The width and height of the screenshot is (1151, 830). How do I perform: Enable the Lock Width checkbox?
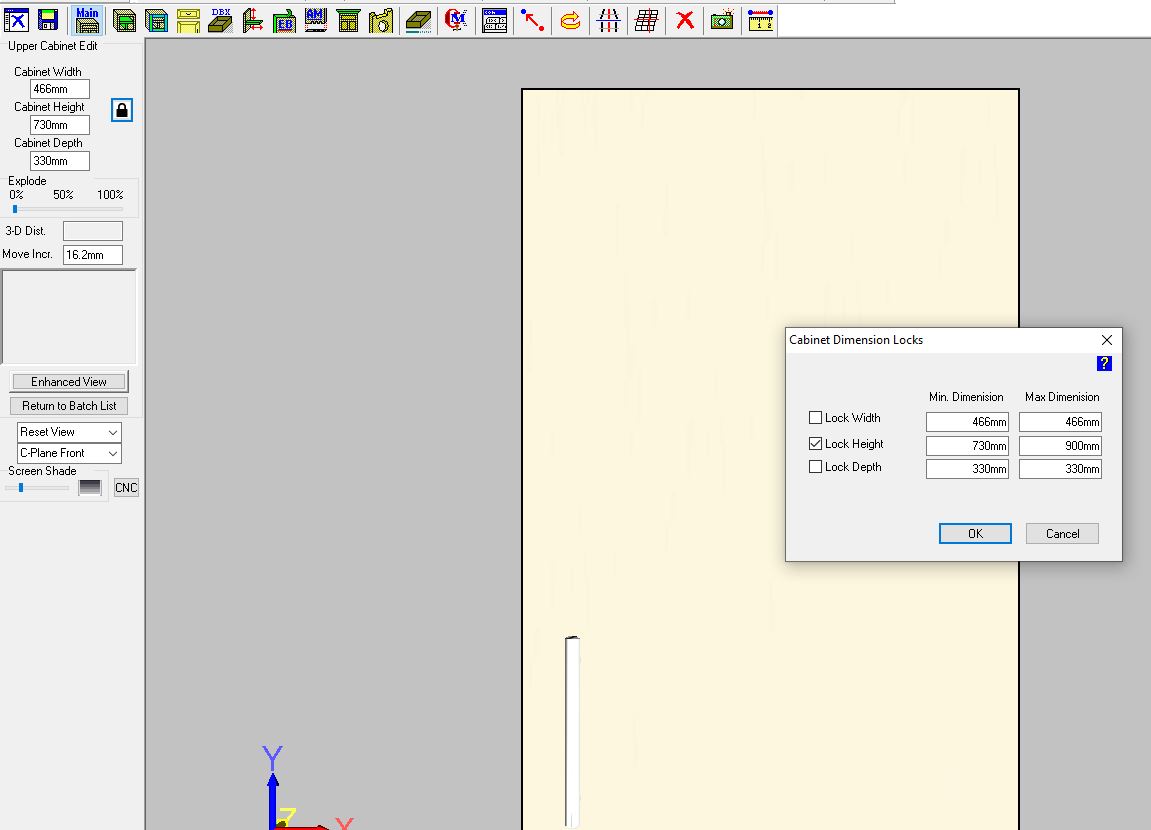pos(816,418)
